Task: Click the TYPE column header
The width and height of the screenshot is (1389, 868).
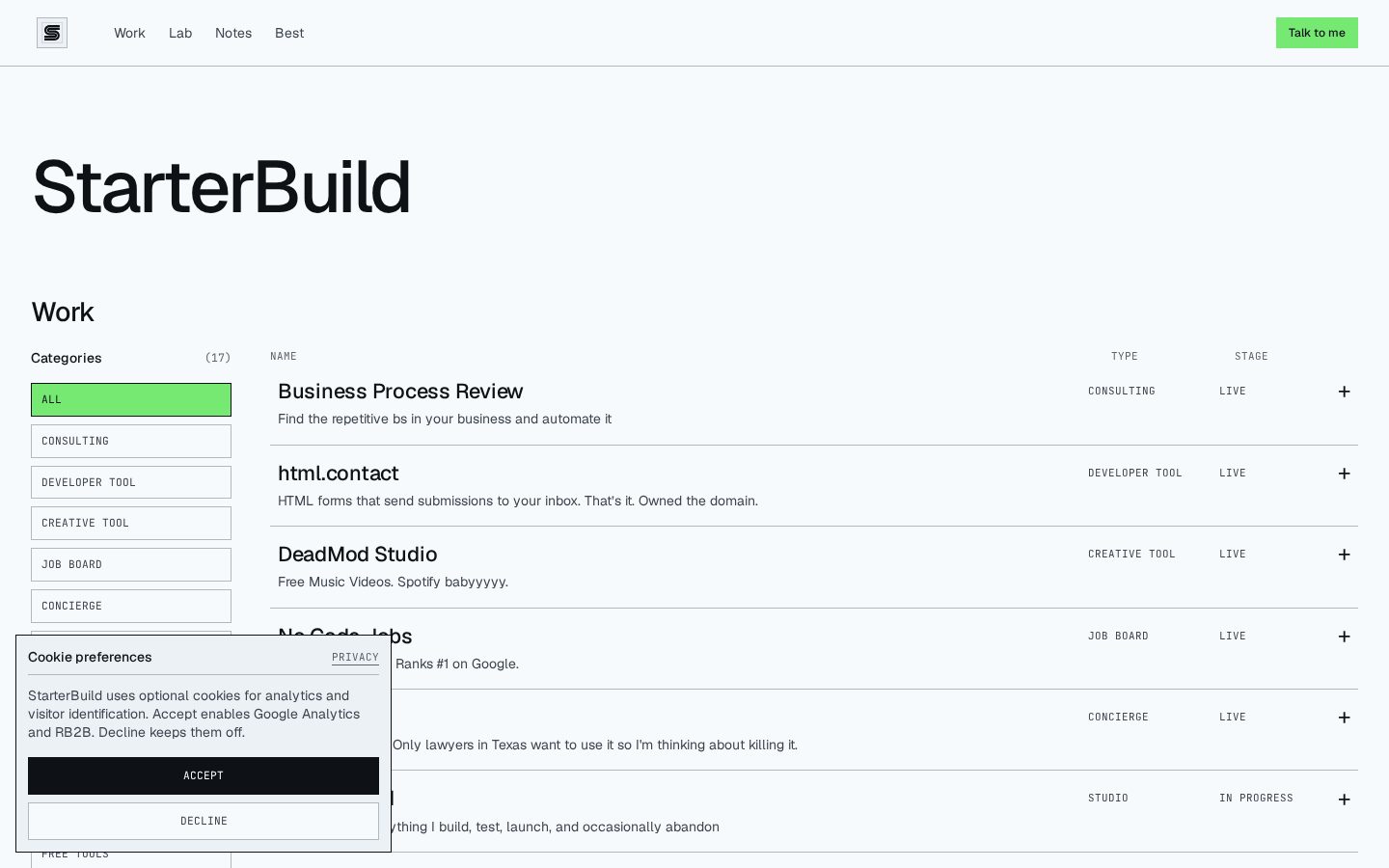Action: 1125,357
